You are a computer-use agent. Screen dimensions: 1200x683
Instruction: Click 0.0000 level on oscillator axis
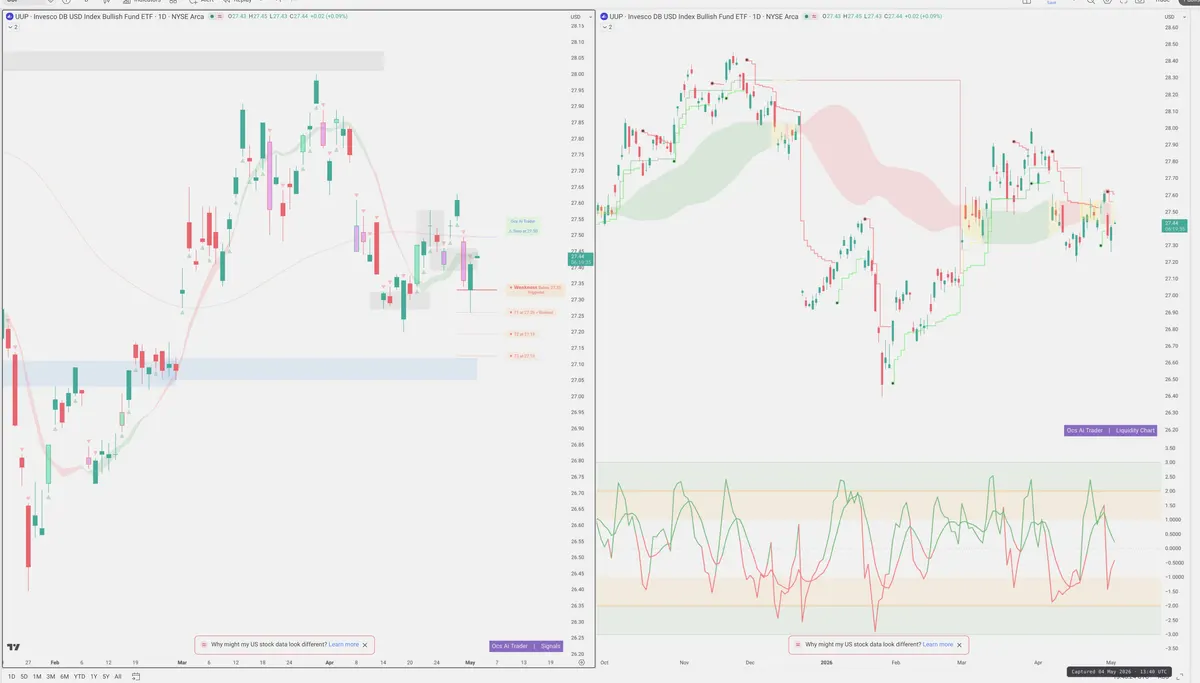click(1173, 548)
